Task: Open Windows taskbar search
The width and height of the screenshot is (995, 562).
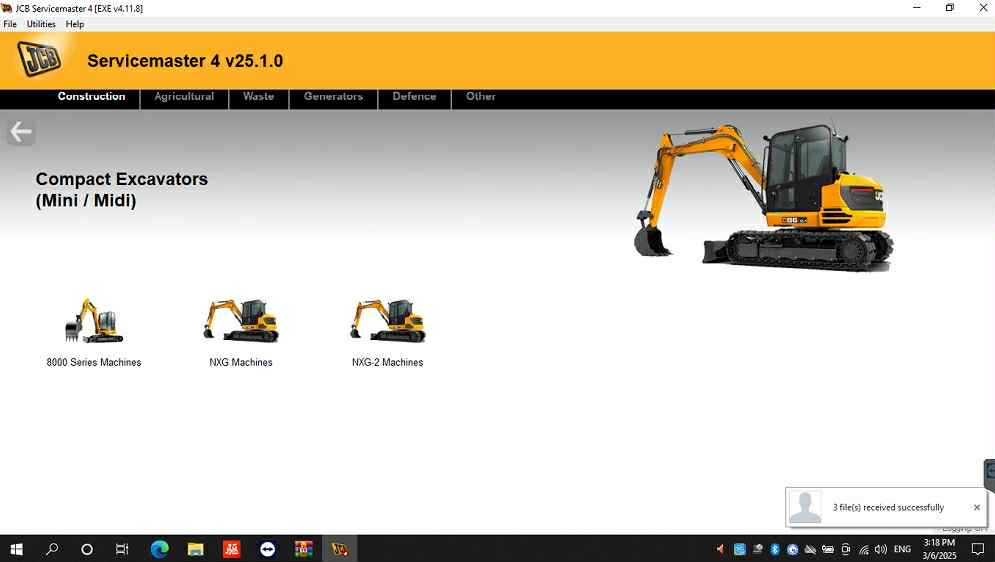Action: pyautogui.click(x=52, y=549)
